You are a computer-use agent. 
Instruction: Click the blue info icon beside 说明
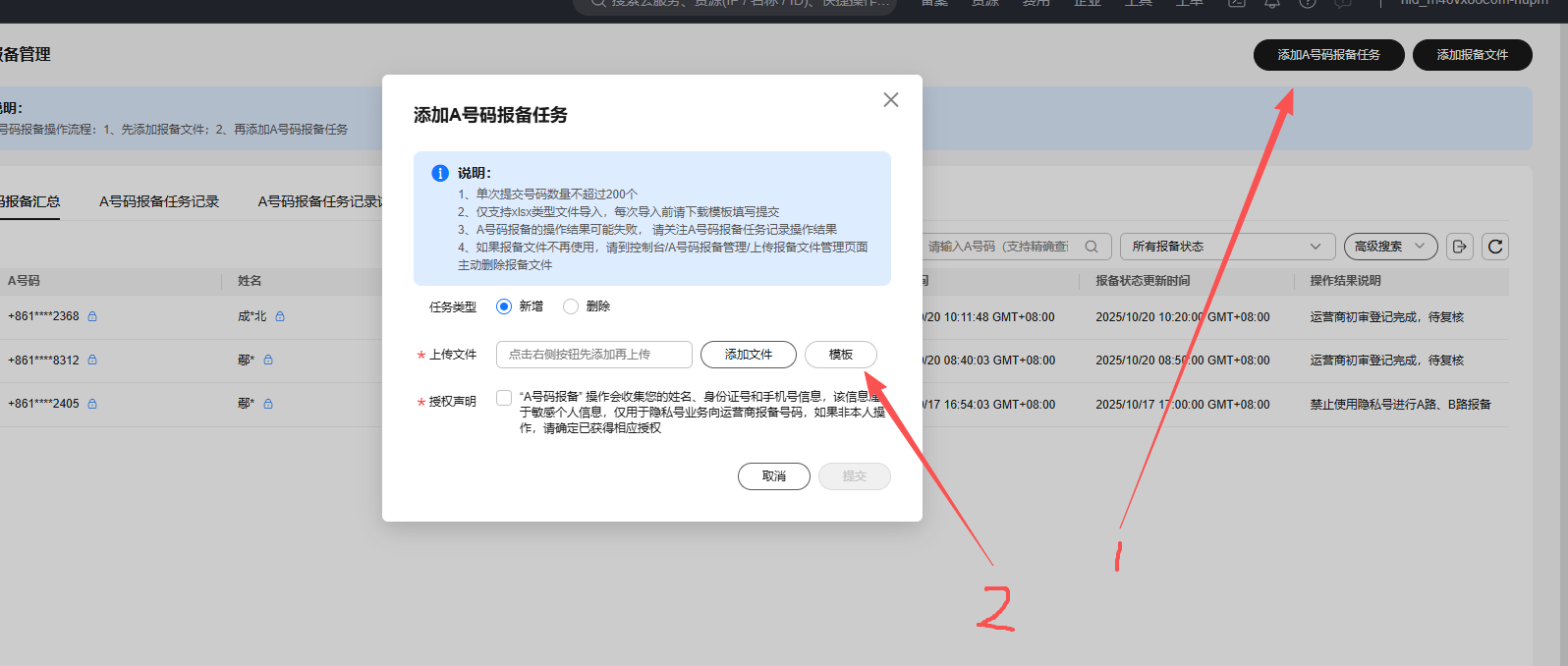(x=440, y=173)
